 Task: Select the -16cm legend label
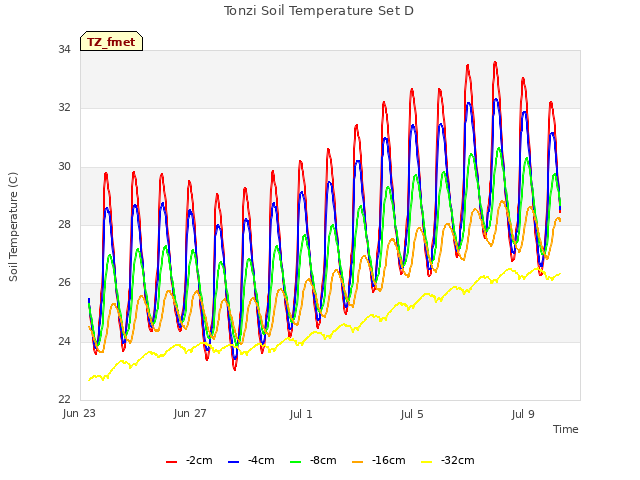tap(389, 460)
